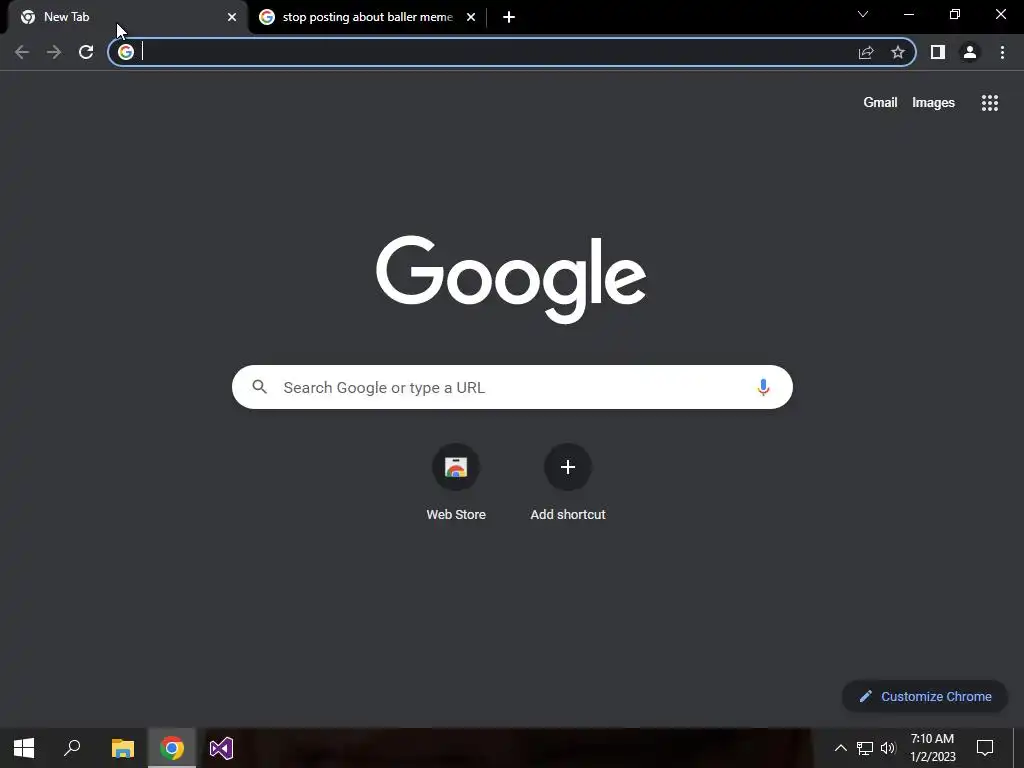The image size is (1024, 768).
Task: Open the Web Store shortcut icon
Action: click(456, 467)
